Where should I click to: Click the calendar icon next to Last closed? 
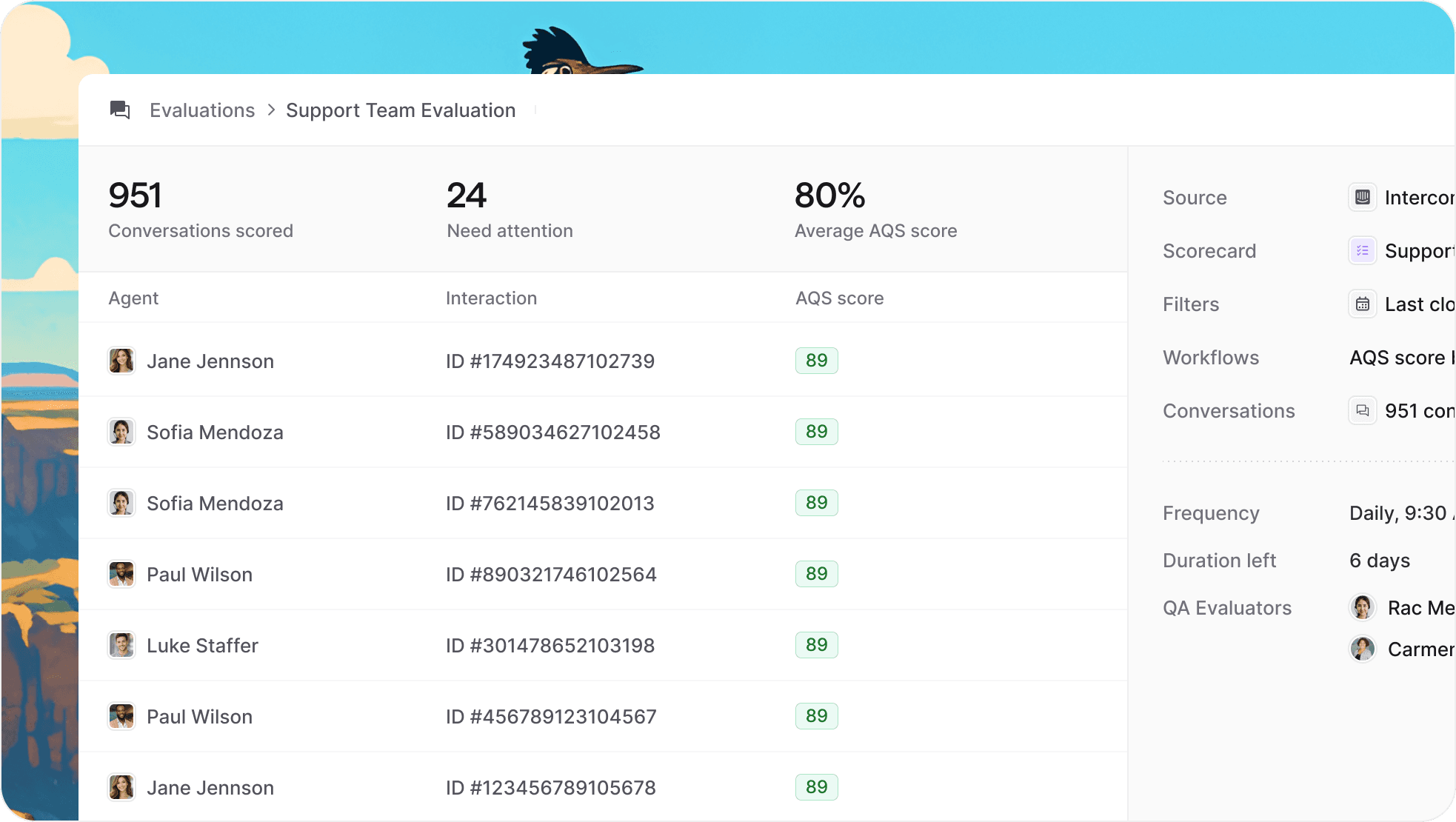pos(1362,304)
